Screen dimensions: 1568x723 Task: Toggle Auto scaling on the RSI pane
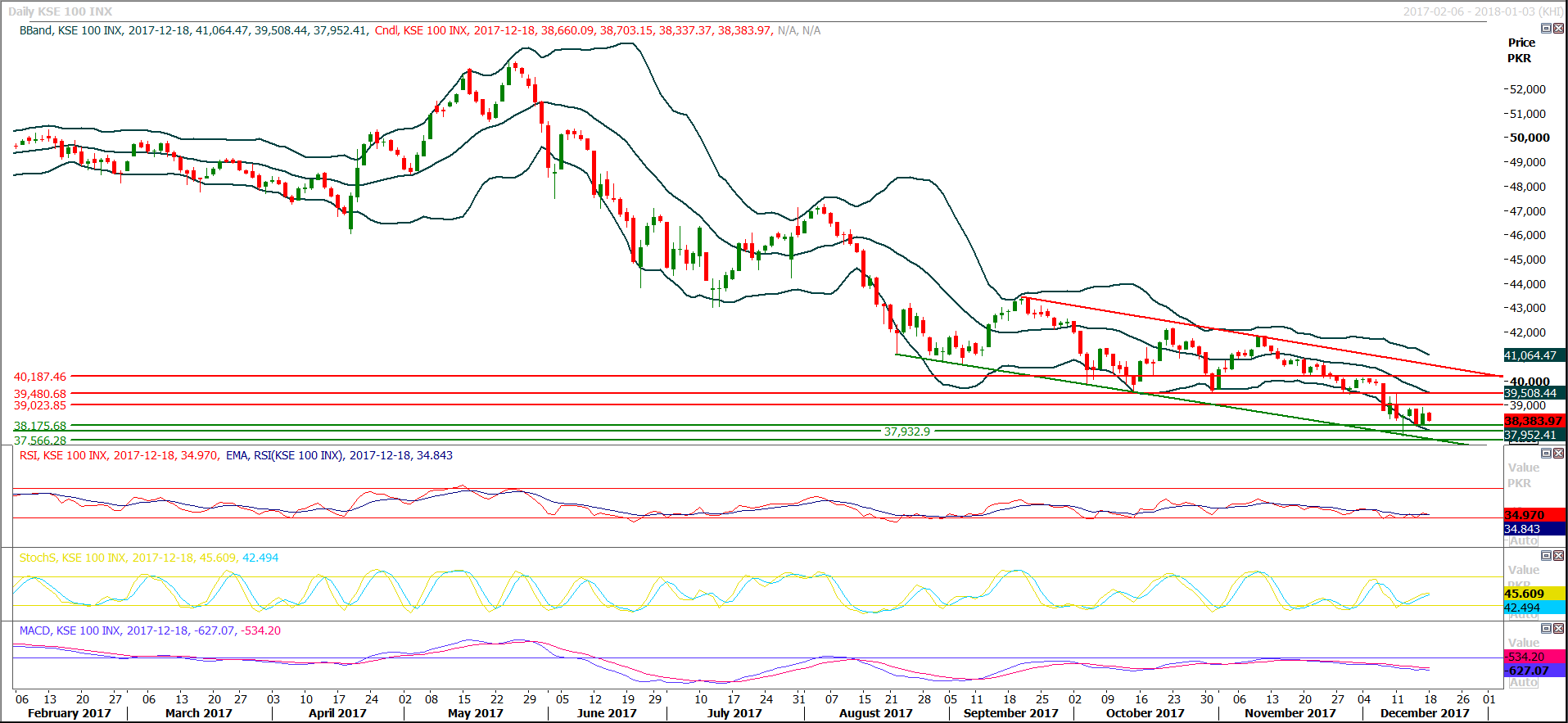(1523, 541)
